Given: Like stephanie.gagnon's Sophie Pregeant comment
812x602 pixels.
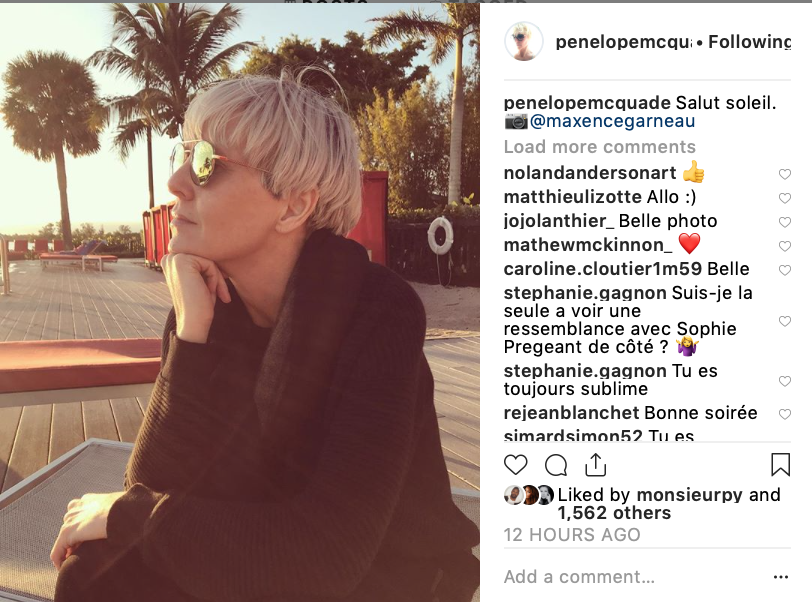Looking at the screenshot, I should [785, 321].
